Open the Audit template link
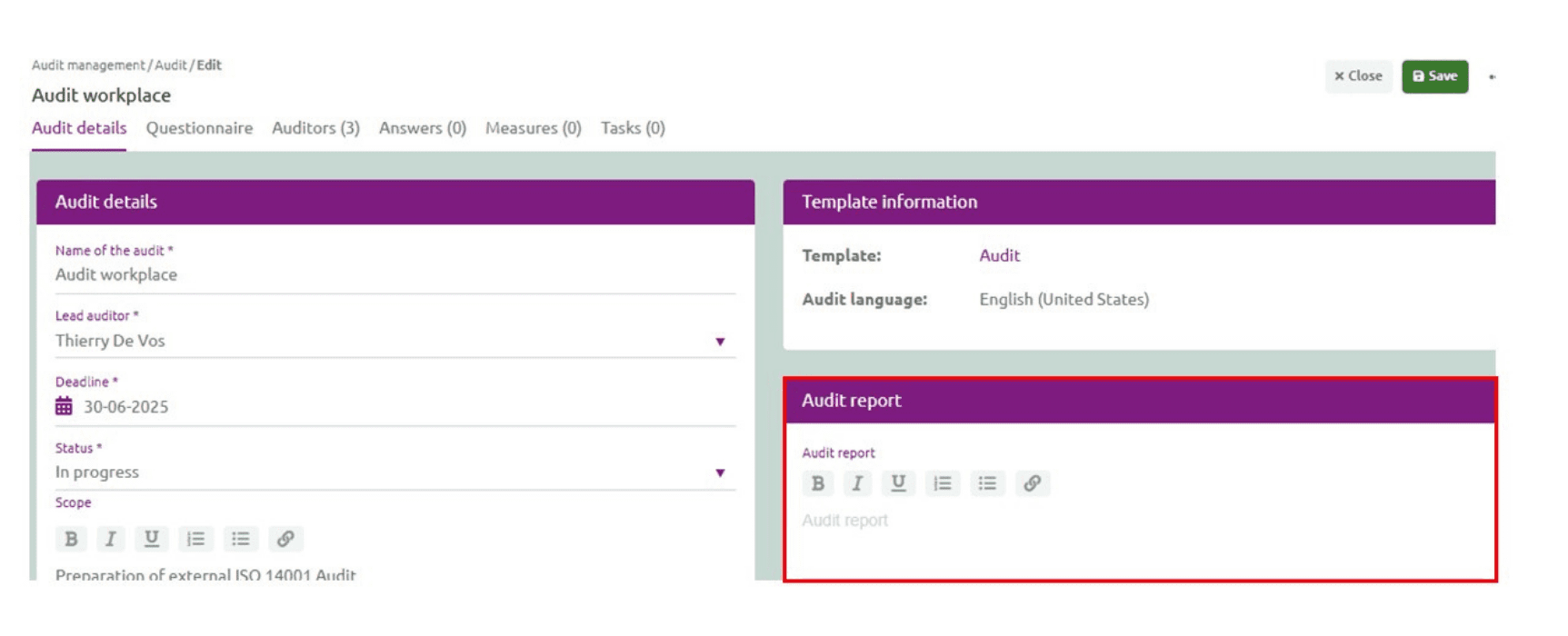 click(999, 255)
